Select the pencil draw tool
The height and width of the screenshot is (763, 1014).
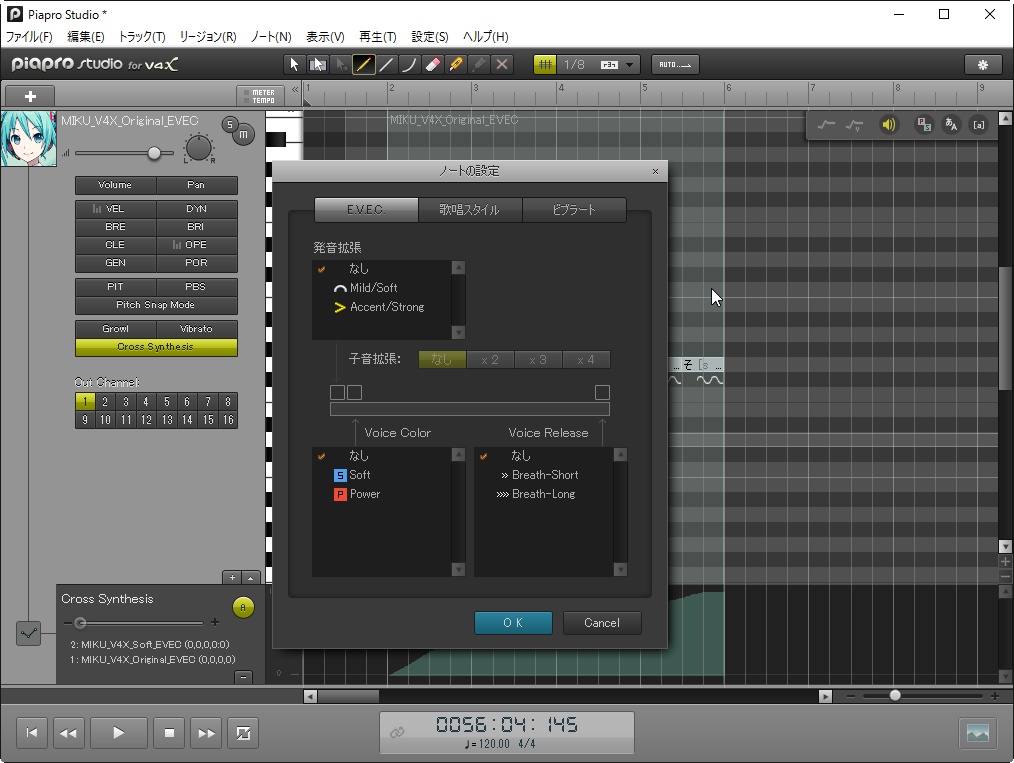click(363, 65)
